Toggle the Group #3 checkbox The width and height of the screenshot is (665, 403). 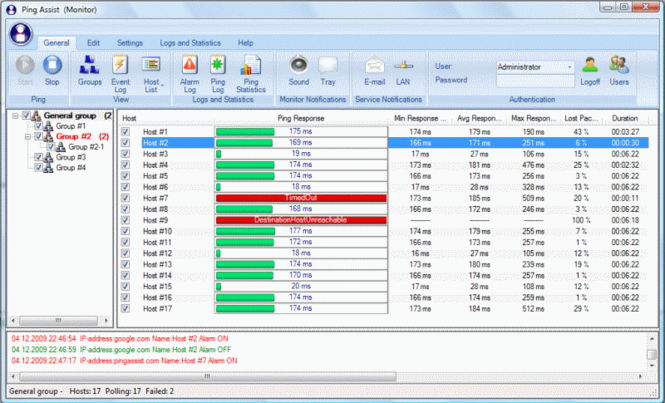tap(38, 157)
